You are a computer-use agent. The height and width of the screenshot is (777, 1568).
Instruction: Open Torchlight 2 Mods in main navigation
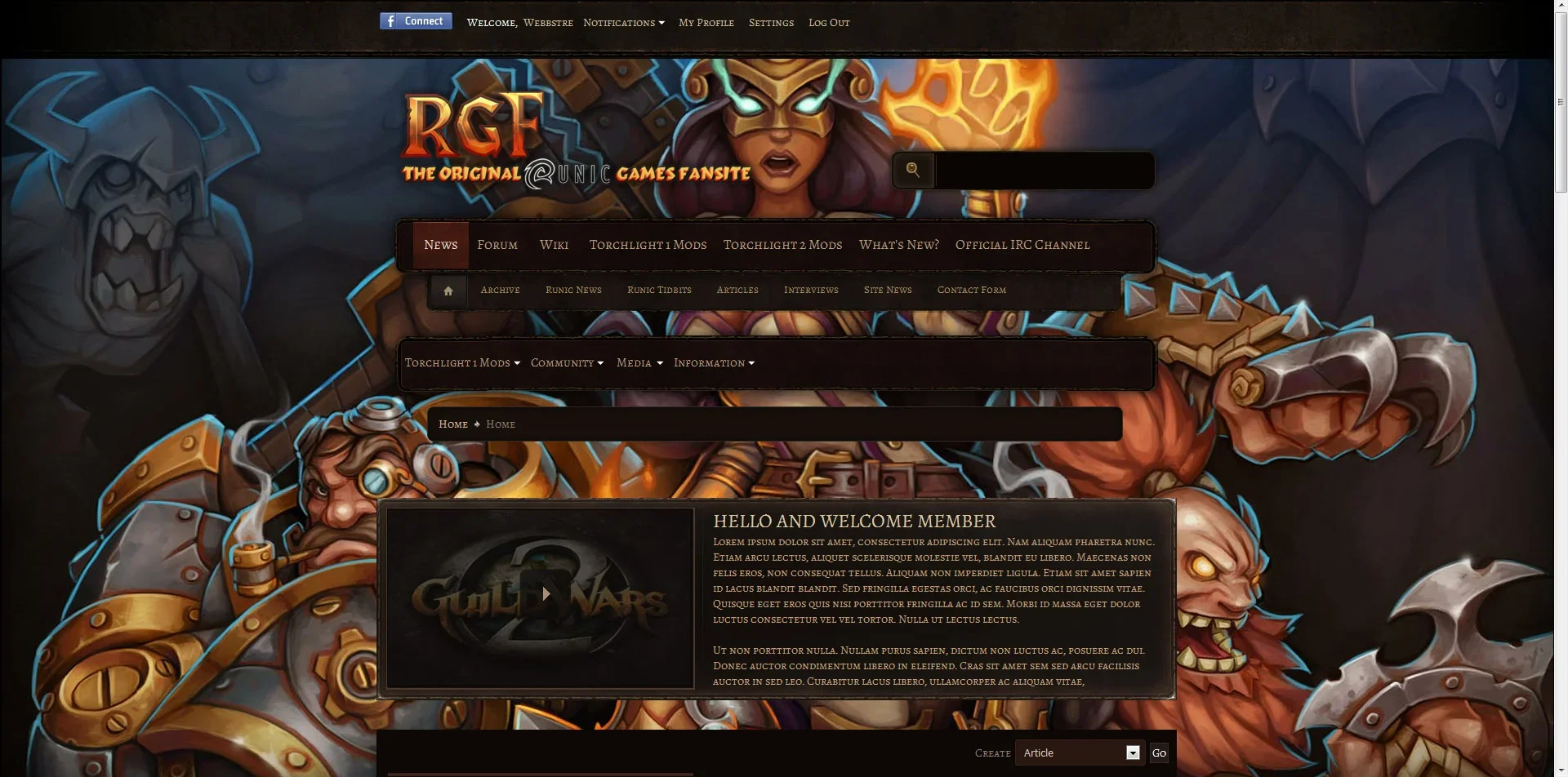point(782,245)
